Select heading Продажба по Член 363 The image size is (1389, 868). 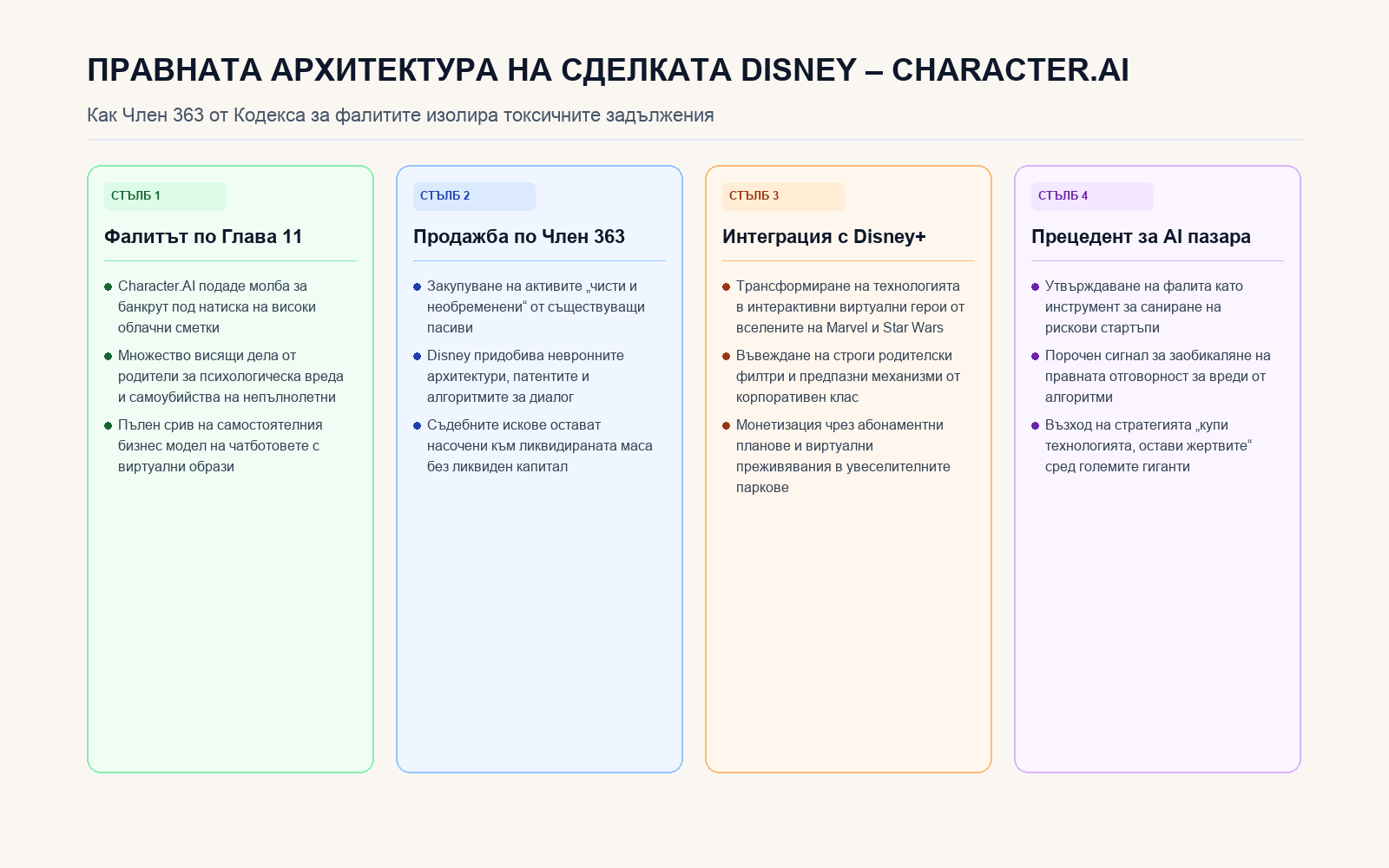point(519,237)
